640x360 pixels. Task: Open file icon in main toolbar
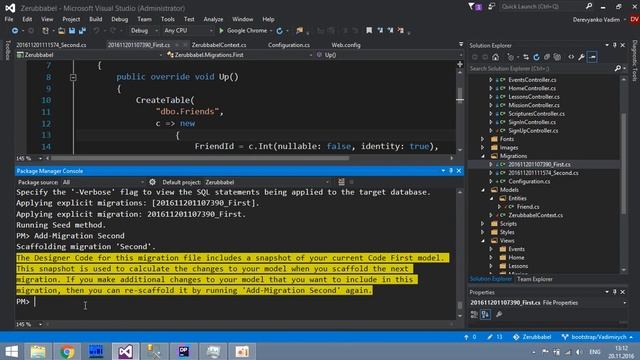click(x=61, y=31)
